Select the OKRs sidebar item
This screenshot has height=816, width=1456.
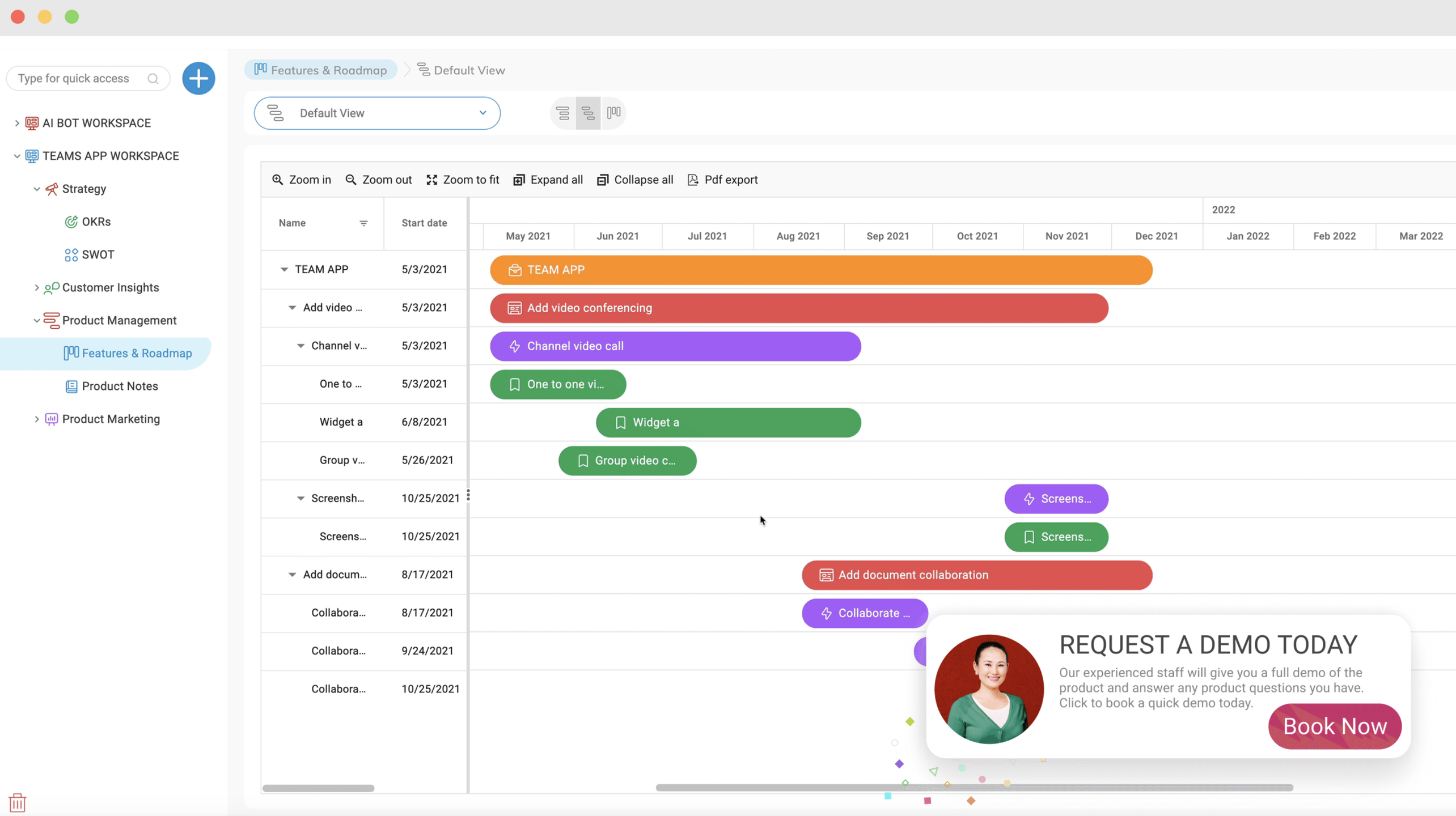click(x=96, y=222)
